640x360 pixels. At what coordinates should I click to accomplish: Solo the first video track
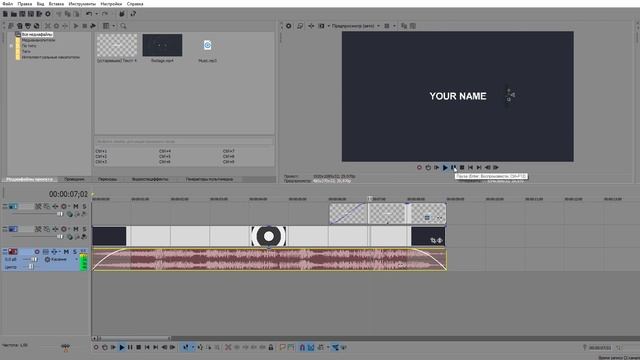coord(84,207)
